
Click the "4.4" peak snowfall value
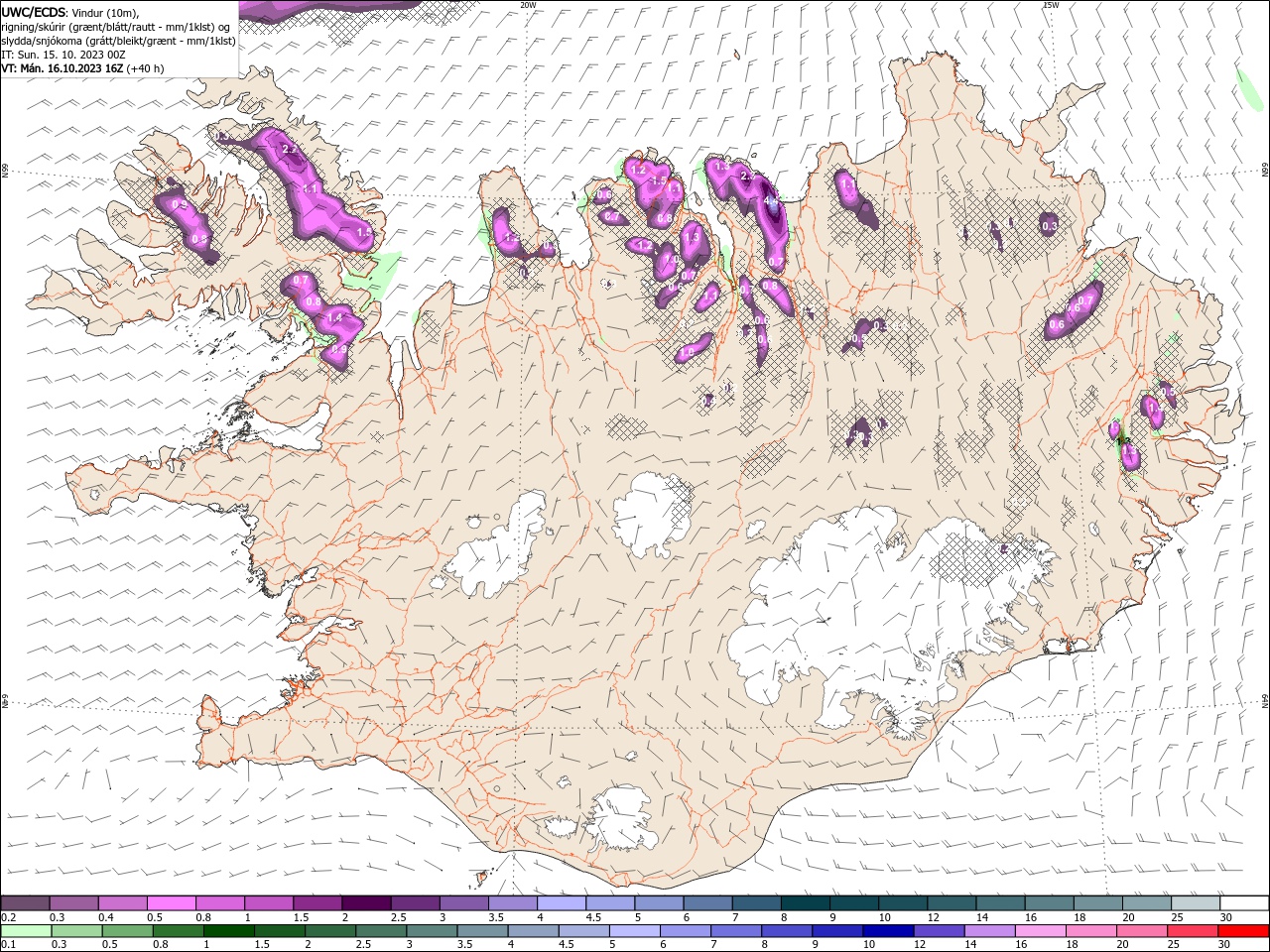(771, 201)
